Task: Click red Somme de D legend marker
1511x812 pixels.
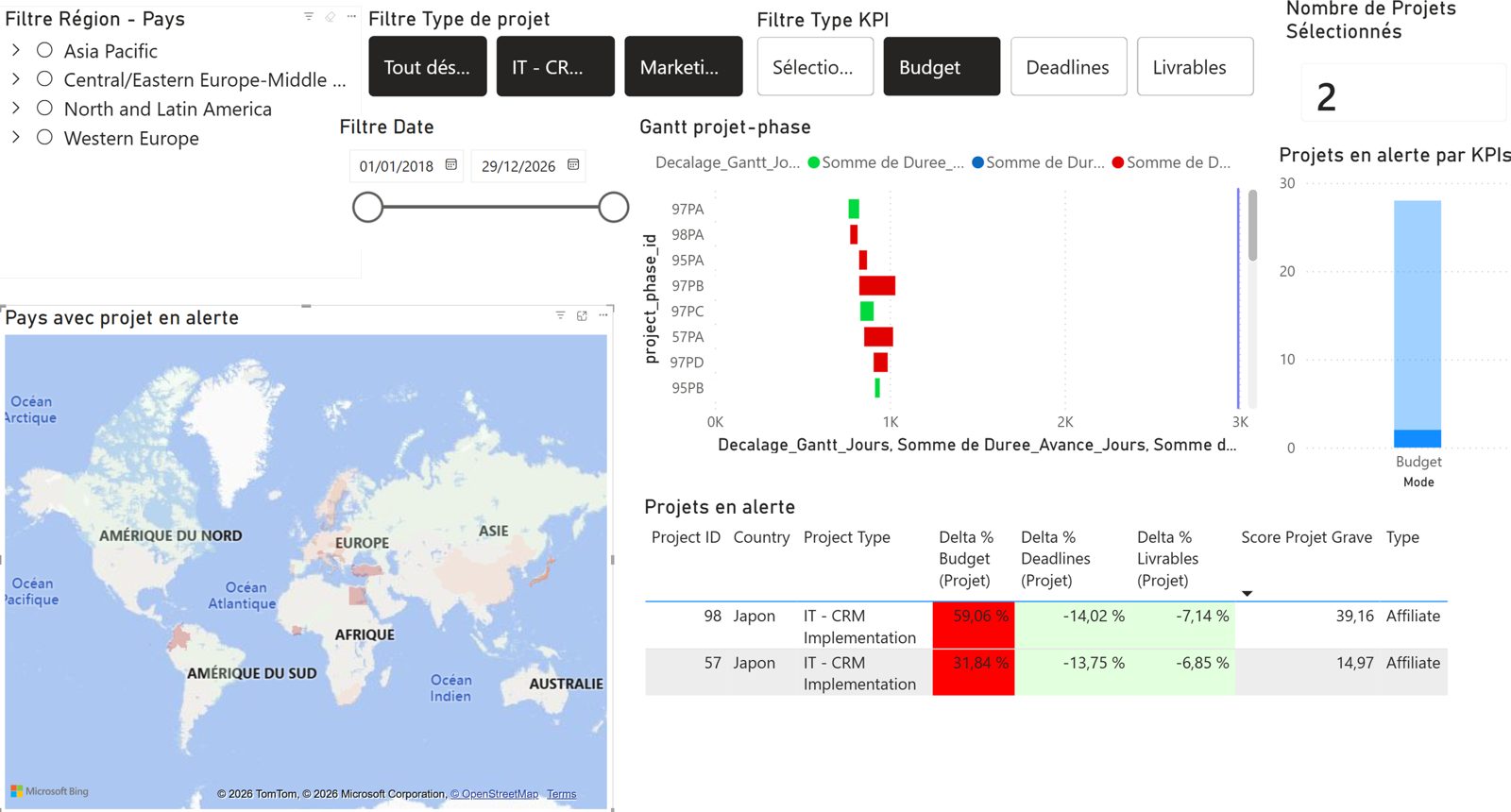Action: 1118,162
